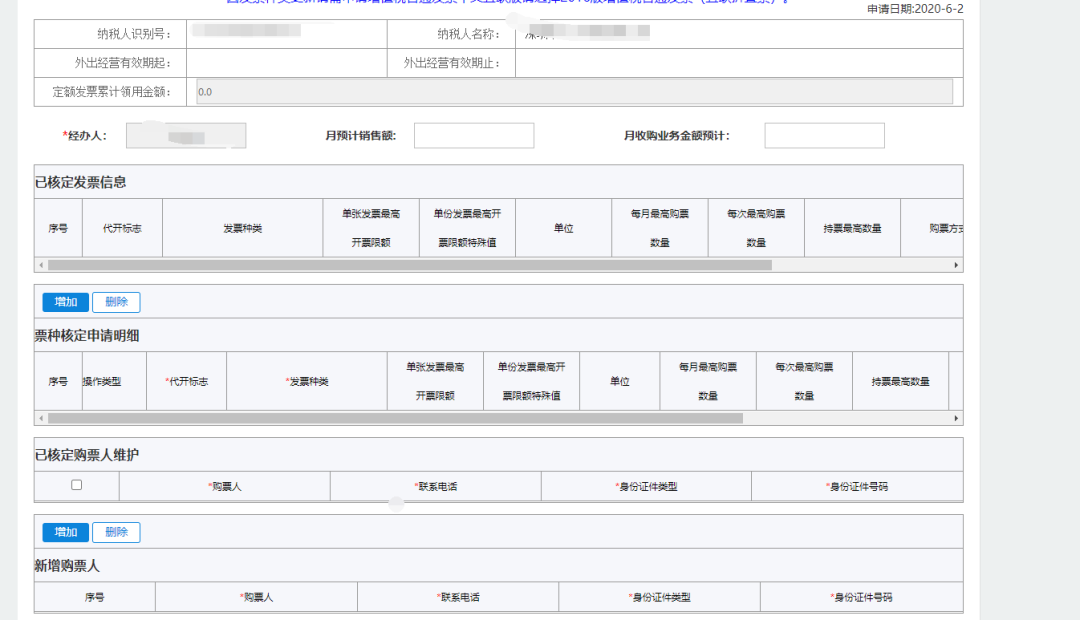Click the 已核定发票信息 horizontal scrollbar thumb

[x=410, y=265]
